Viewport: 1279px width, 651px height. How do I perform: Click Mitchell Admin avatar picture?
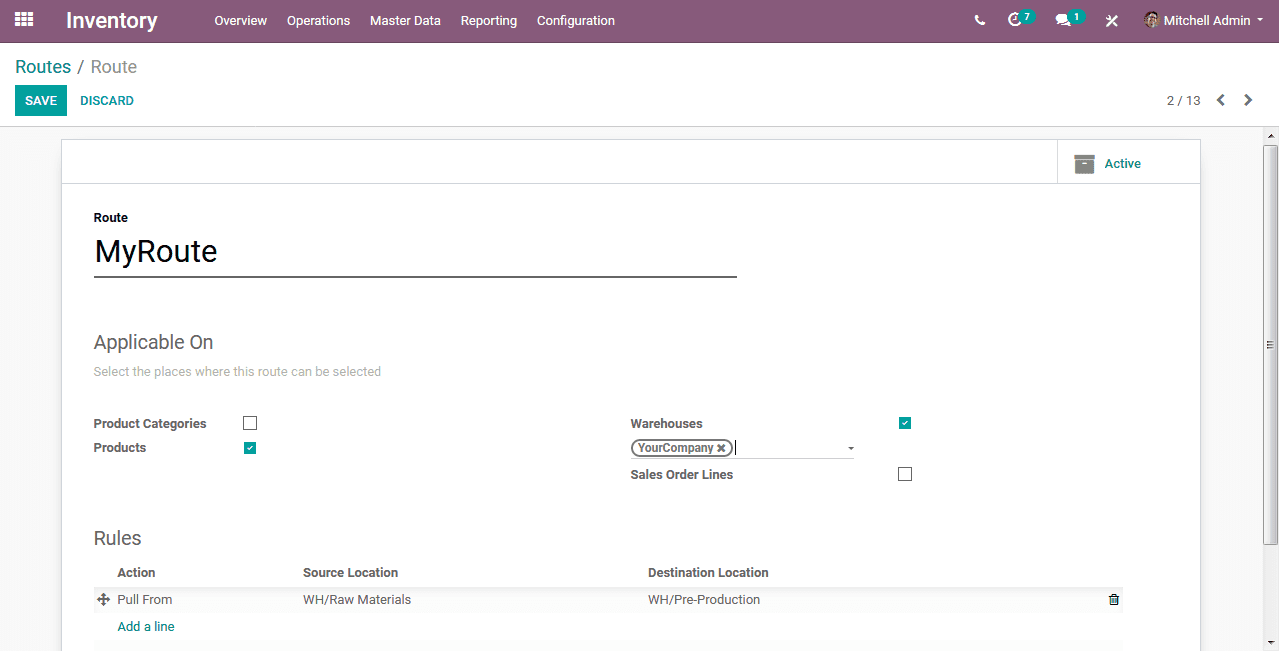coord(1152,20)
